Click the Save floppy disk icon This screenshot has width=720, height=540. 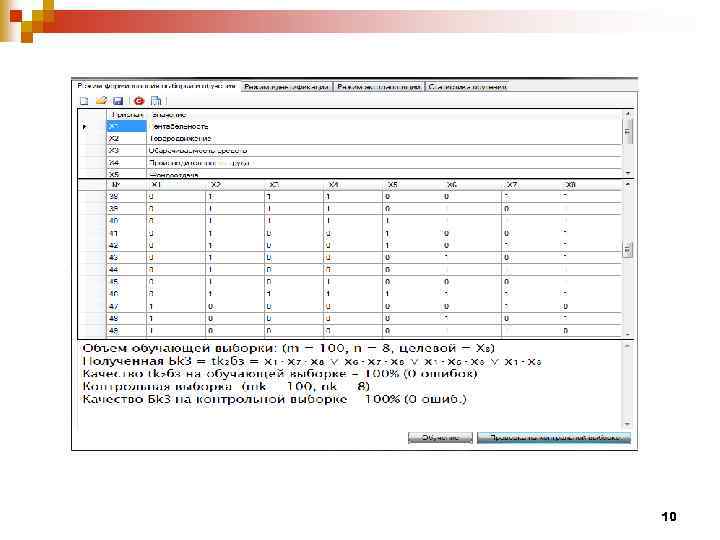[118, 101]
